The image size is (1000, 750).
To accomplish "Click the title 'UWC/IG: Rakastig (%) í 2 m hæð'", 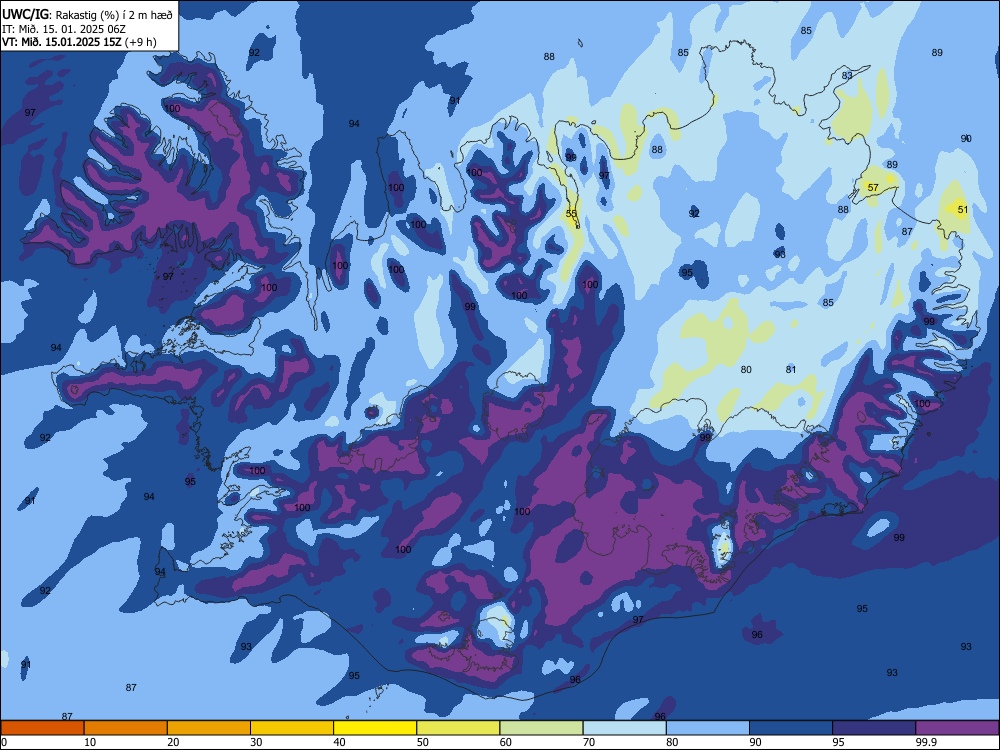I will [87, 15].
